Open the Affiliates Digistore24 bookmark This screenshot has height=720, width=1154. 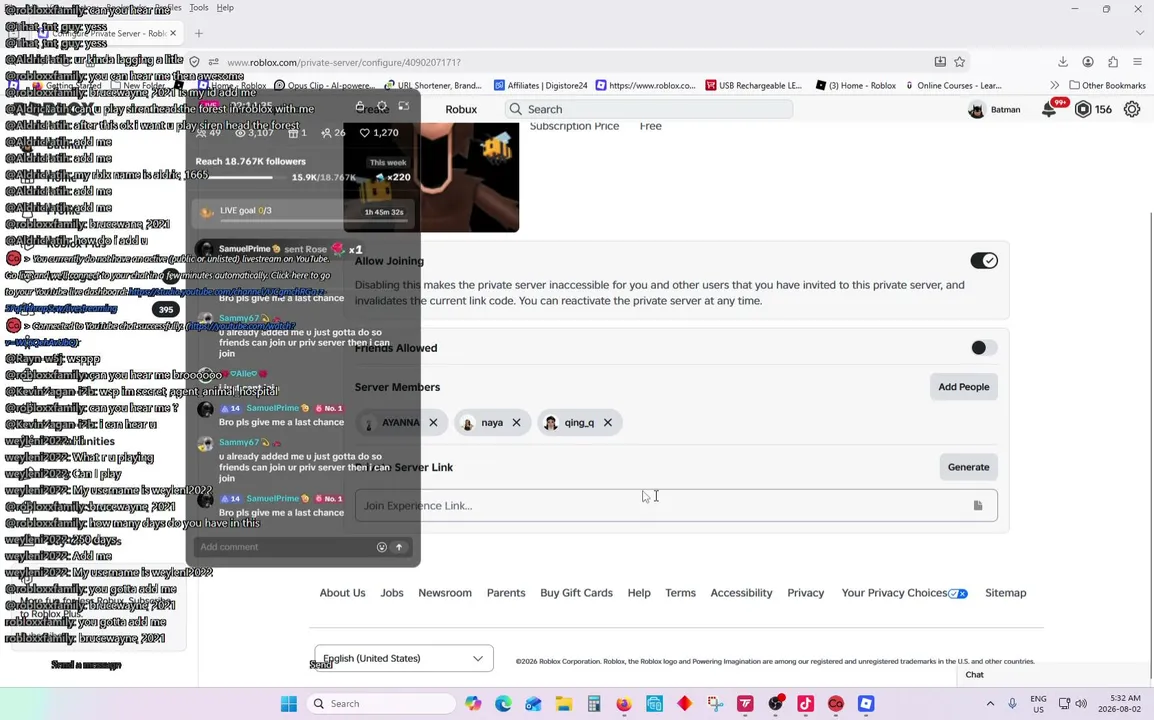541,85
